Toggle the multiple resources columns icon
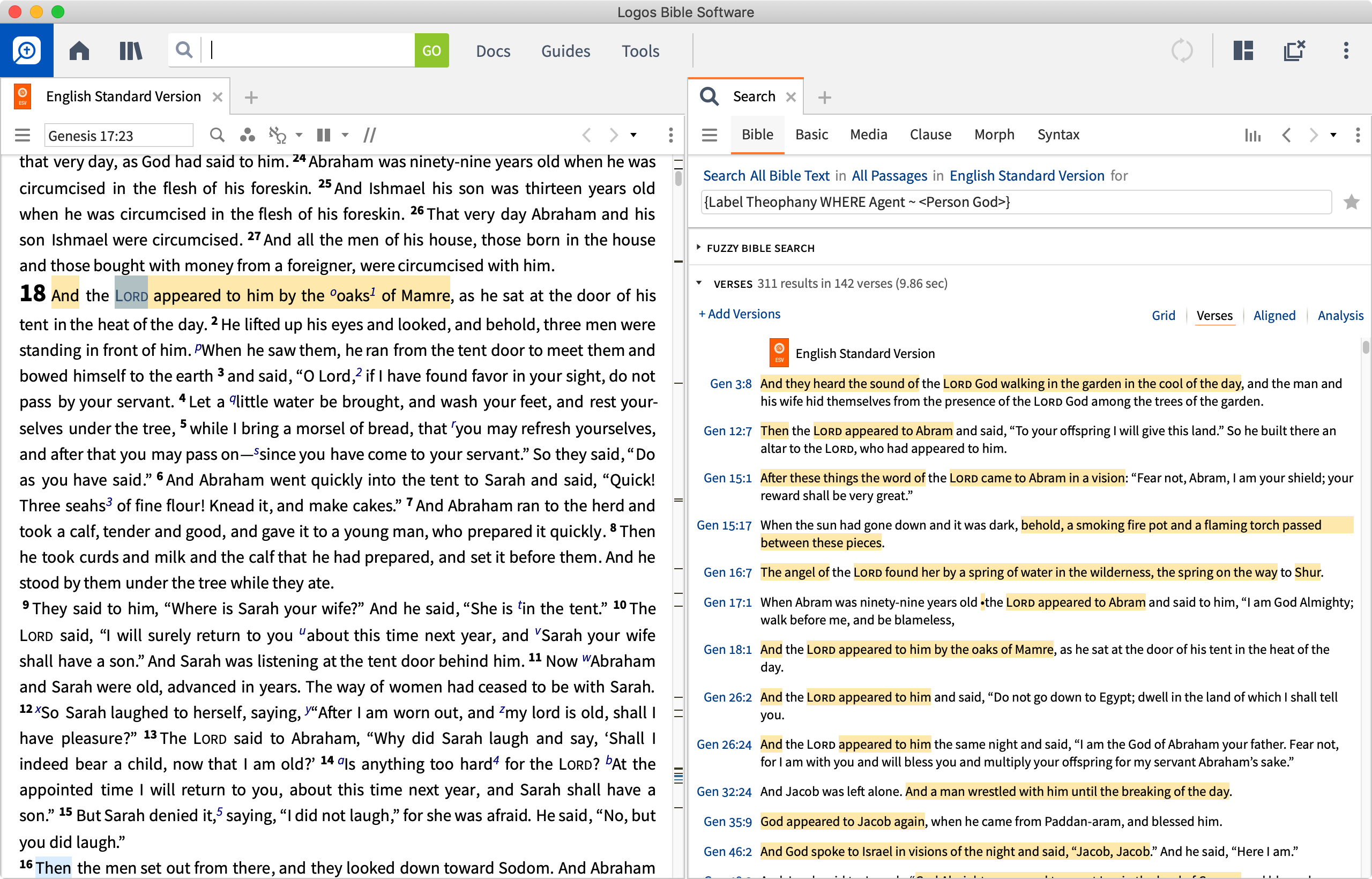The height and width of the screenshot is (879, 1372). click(x=324, y=135)
